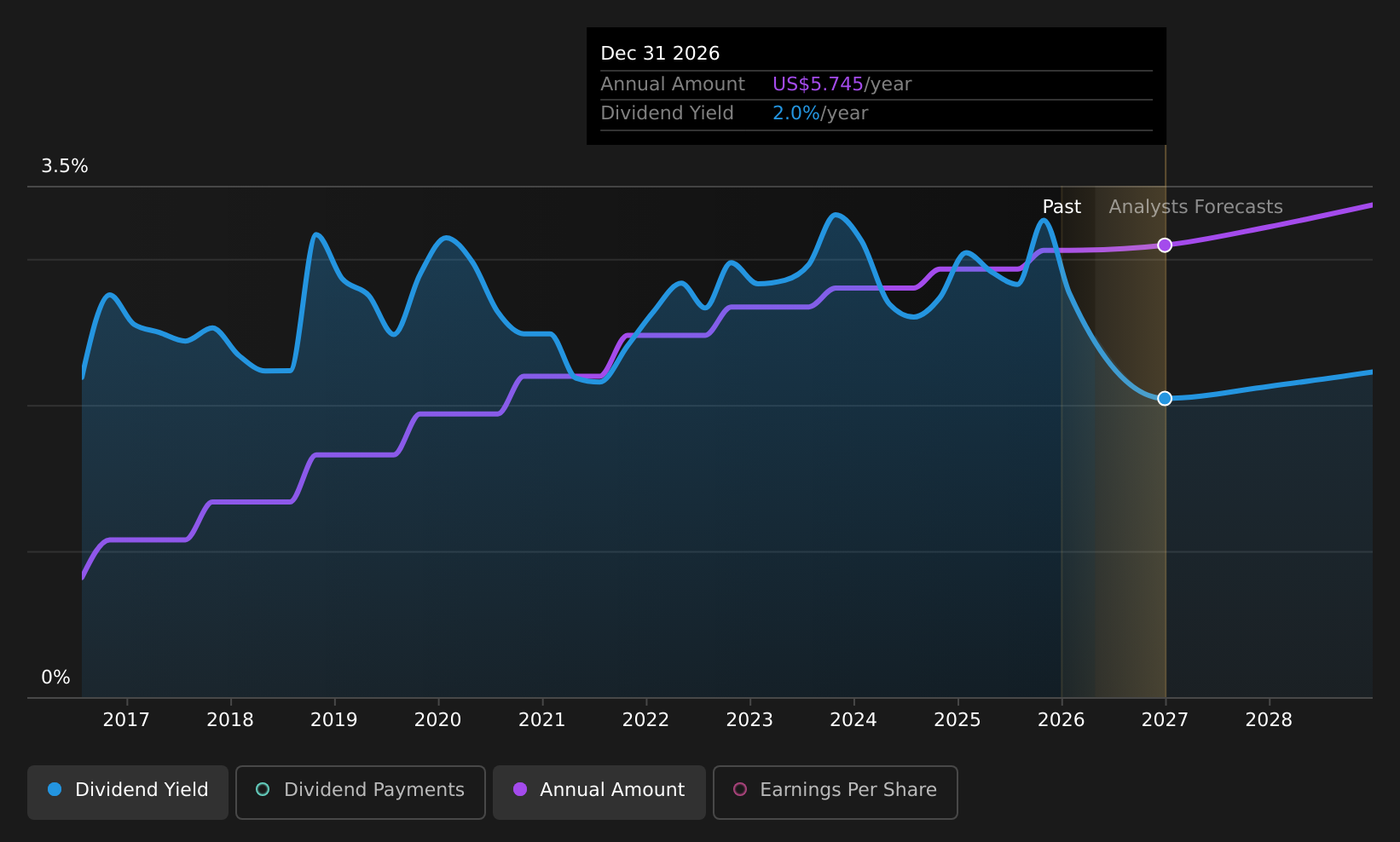Enable the Dividend Payments legend series
Viewport: 1400px width, 842px height.
[x=360, y=792]
